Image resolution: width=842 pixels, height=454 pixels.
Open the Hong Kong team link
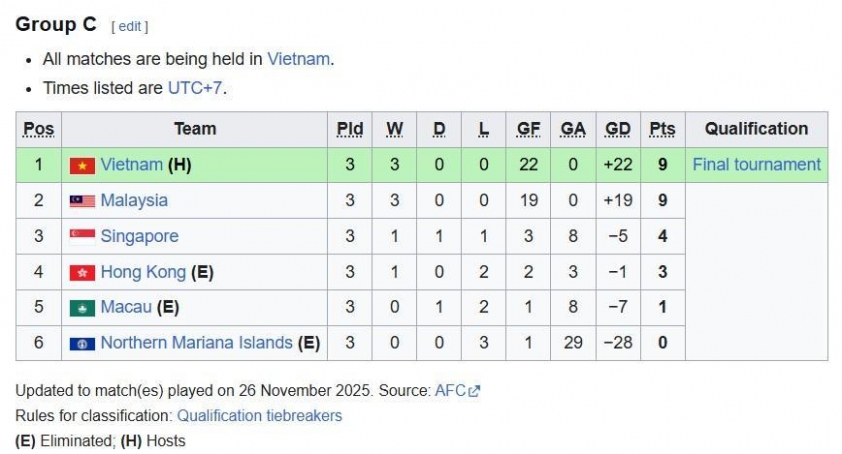[143, 273]
